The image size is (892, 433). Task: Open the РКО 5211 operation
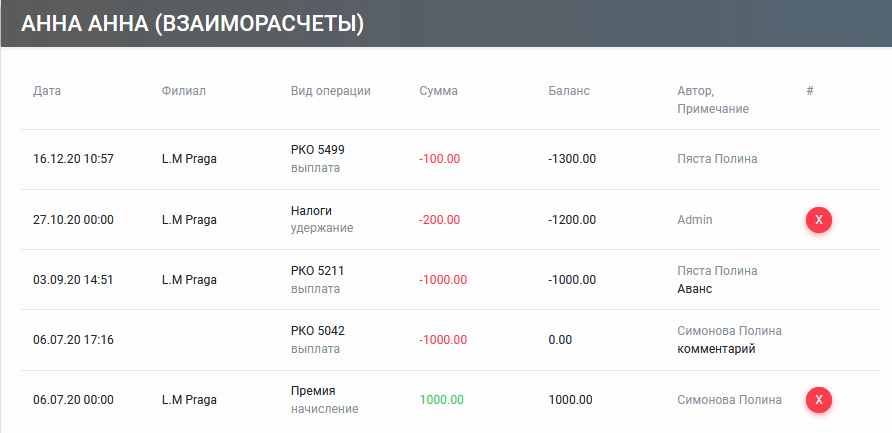click(x=317, y=270)
